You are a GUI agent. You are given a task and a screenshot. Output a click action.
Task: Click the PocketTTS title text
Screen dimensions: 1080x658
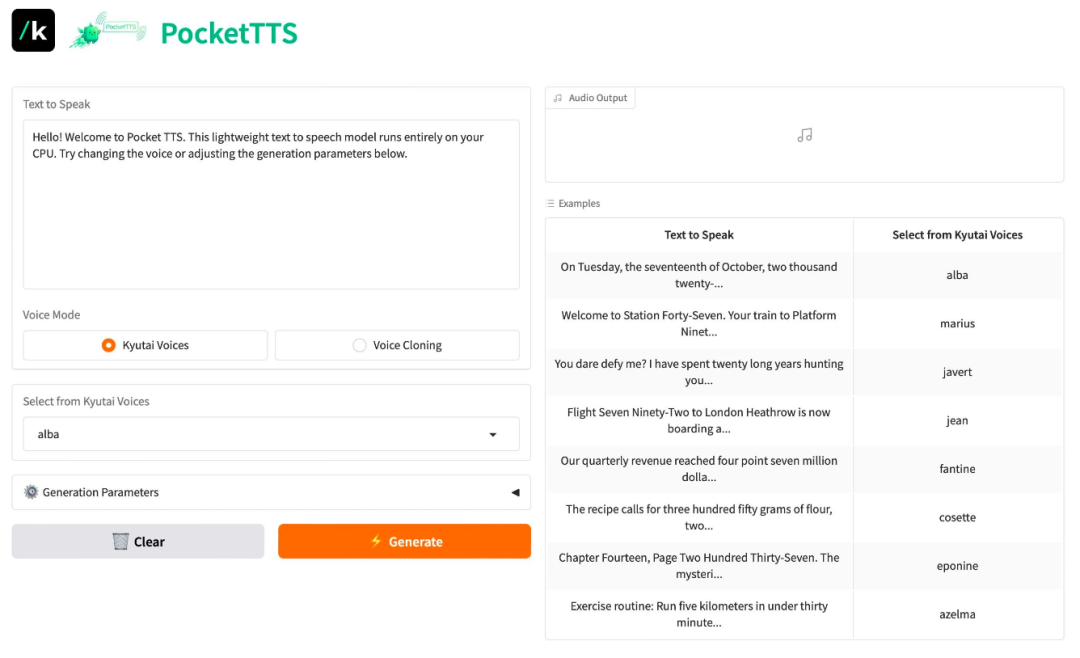pos(229,33)
